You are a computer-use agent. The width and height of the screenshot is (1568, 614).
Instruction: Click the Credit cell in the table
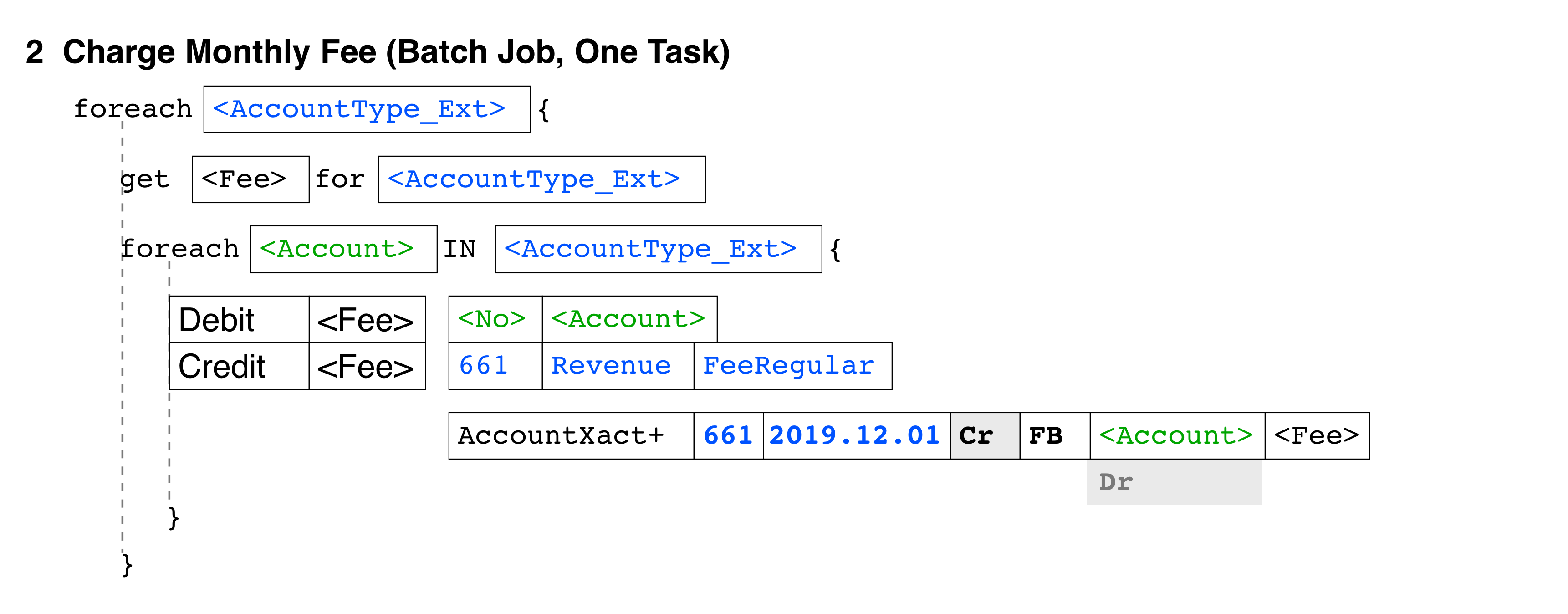click(239, 366)
